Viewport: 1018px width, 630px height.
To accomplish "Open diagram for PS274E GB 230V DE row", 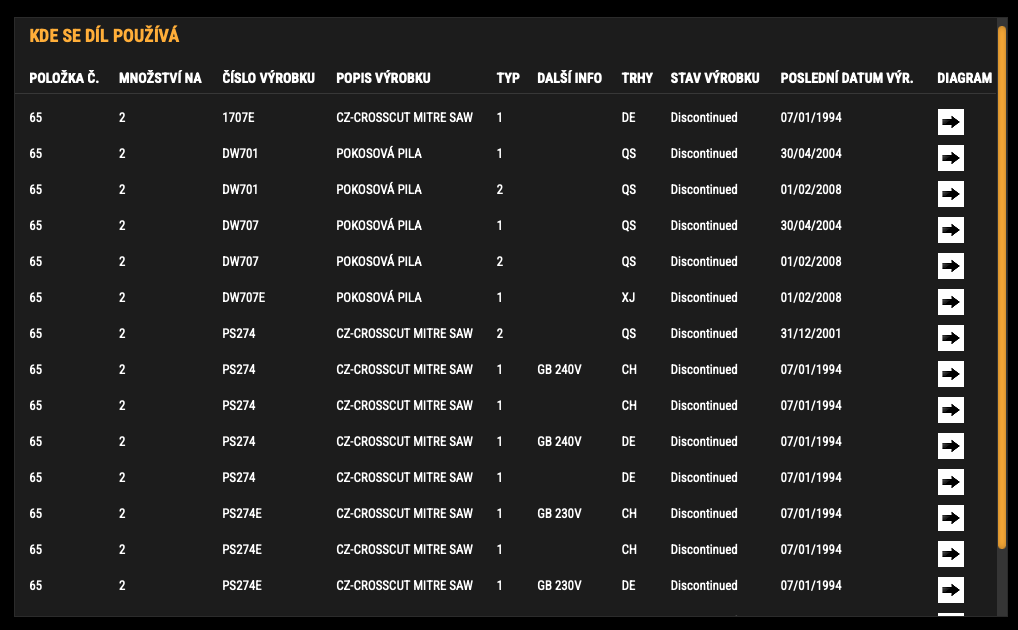I will coord(950,590).
